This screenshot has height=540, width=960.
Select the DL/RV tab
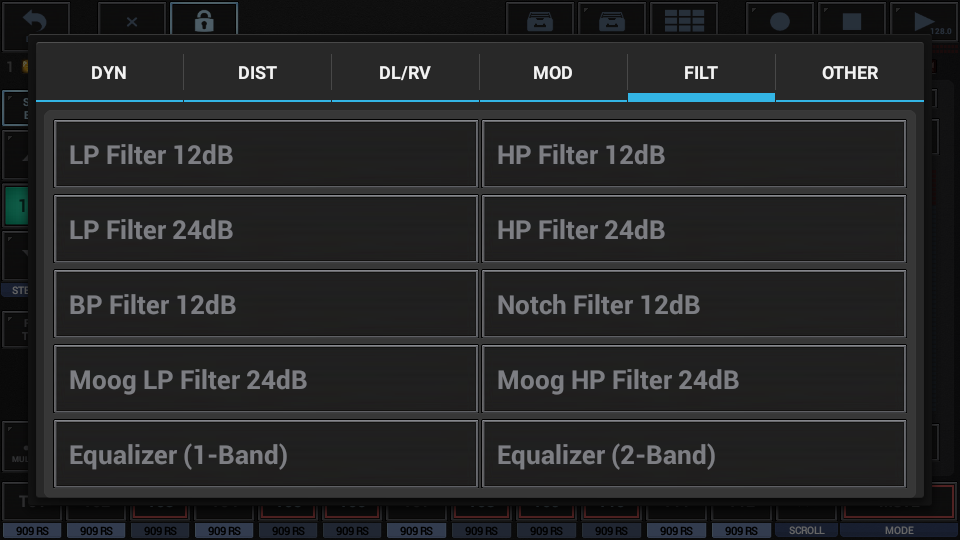pos(405,73)
